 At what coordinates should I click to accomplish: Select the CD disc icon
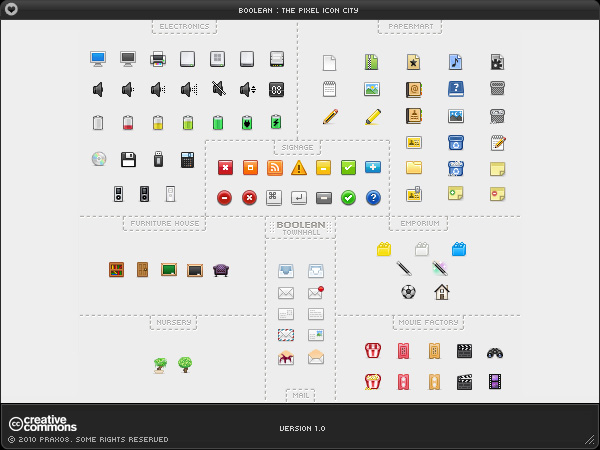(x=98, y=159)
